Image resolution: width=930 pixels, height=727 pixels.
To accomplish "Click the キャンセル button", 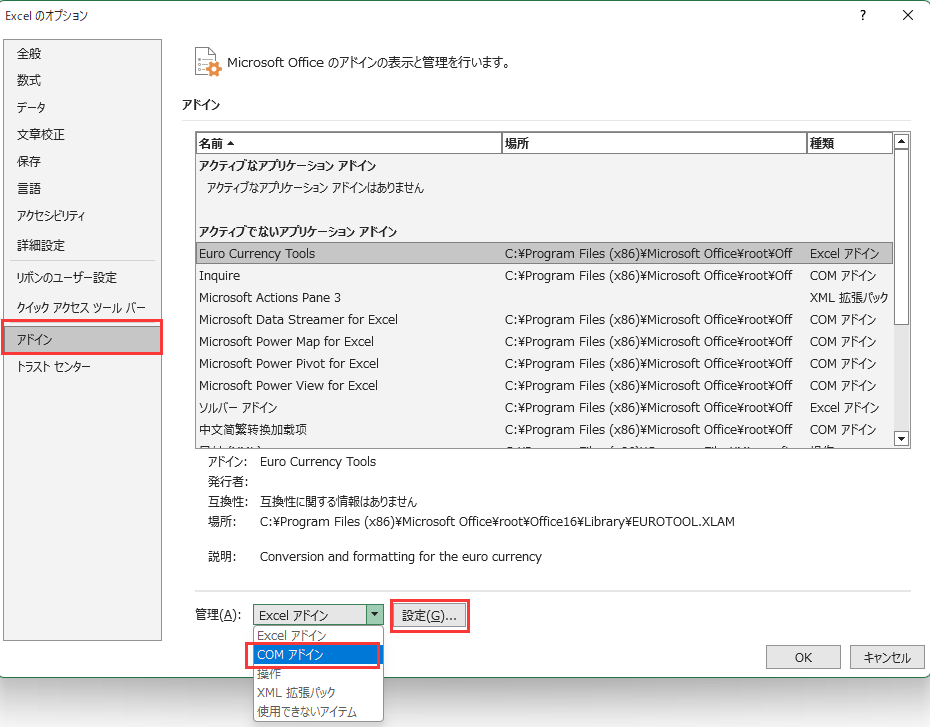I will [886, 657].
